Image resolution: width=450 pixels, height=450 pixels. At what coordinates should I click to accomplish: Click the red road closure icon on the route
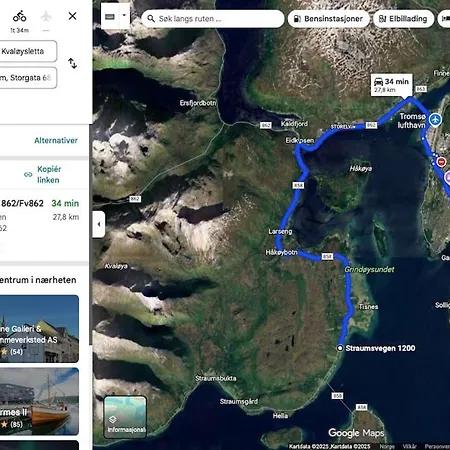click(441, 162)
